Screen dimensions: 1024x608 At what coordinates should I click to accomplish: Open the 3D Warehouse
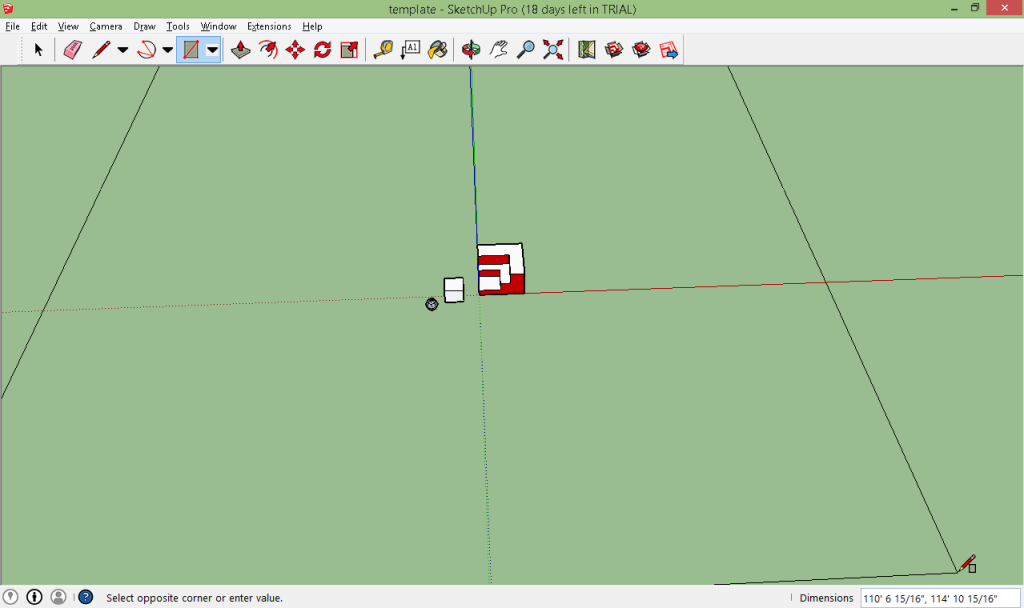614,50
